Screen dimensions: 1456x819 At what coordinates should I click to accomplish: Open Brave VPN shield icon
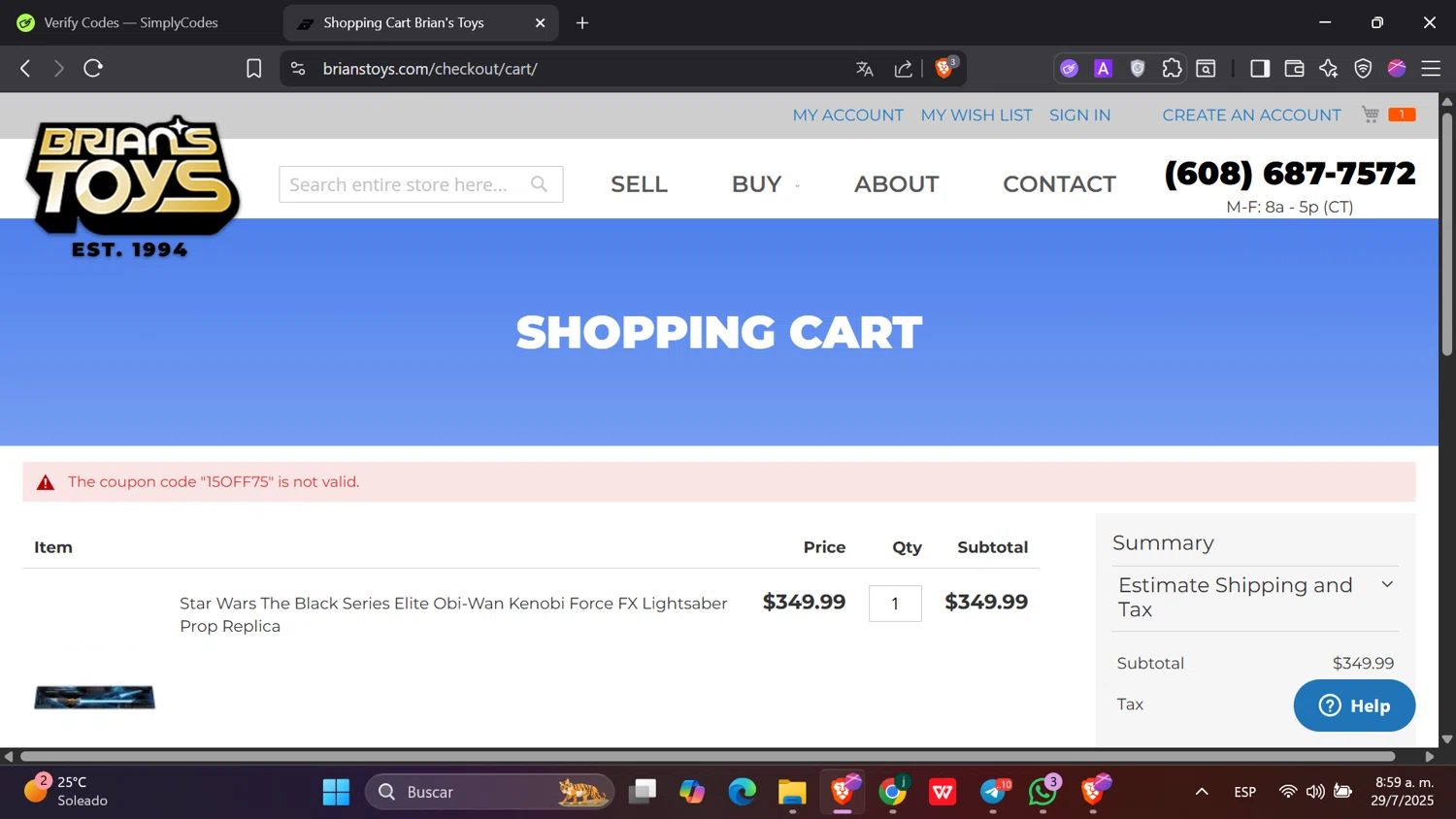coord(1363,68)
